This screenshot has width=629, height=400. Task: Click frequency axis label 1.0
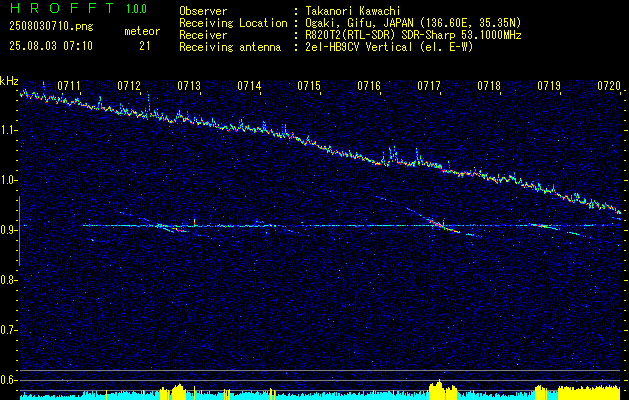pyautogui.click(x=9, y=180)
